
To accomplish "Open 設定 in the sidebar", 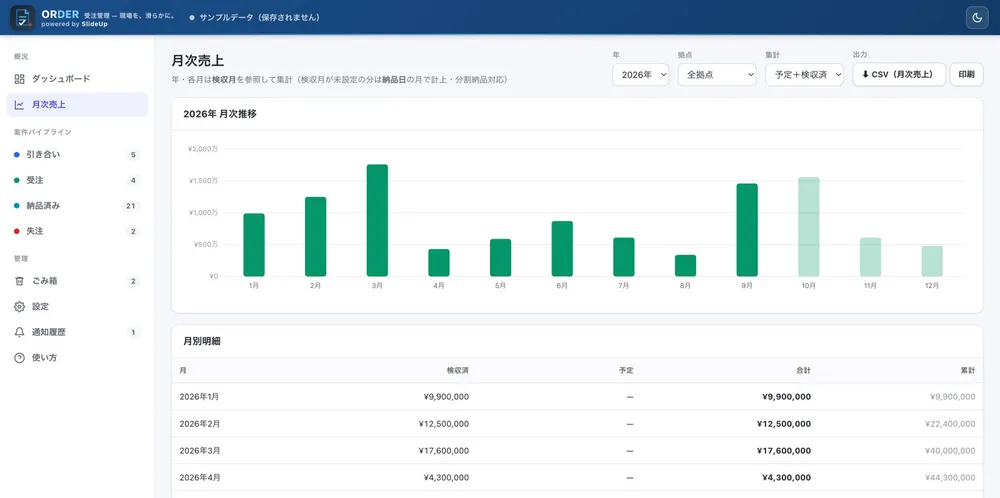I will (x=77, y=307).
